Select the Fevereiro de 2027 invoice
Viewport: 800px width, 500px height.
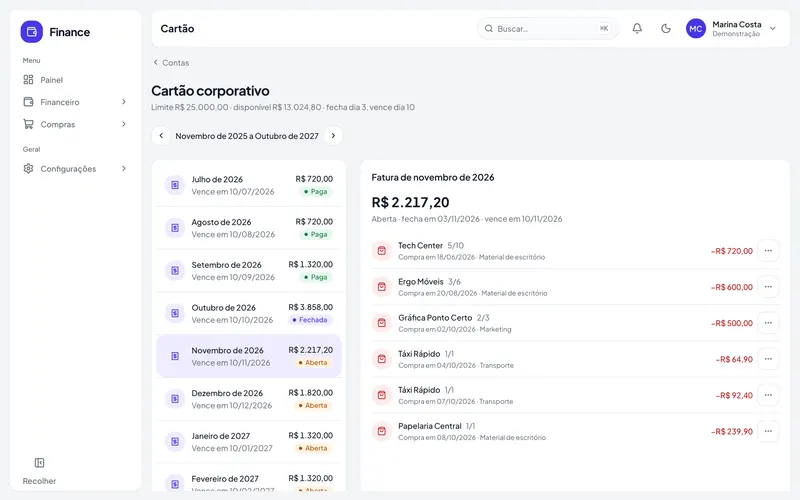click(248, 479)
